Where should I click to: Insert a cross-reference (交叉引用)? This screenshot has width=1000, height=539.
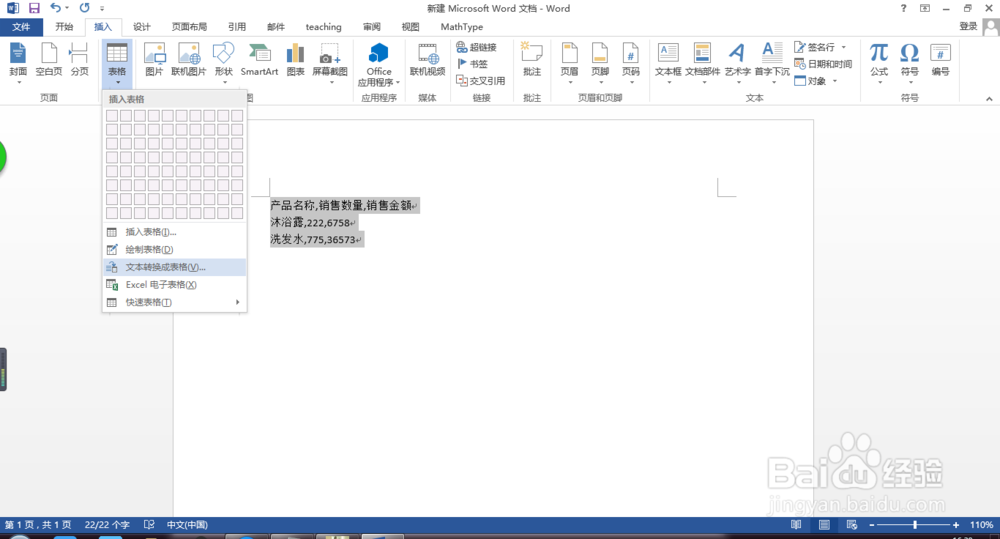tap(481, 81)
